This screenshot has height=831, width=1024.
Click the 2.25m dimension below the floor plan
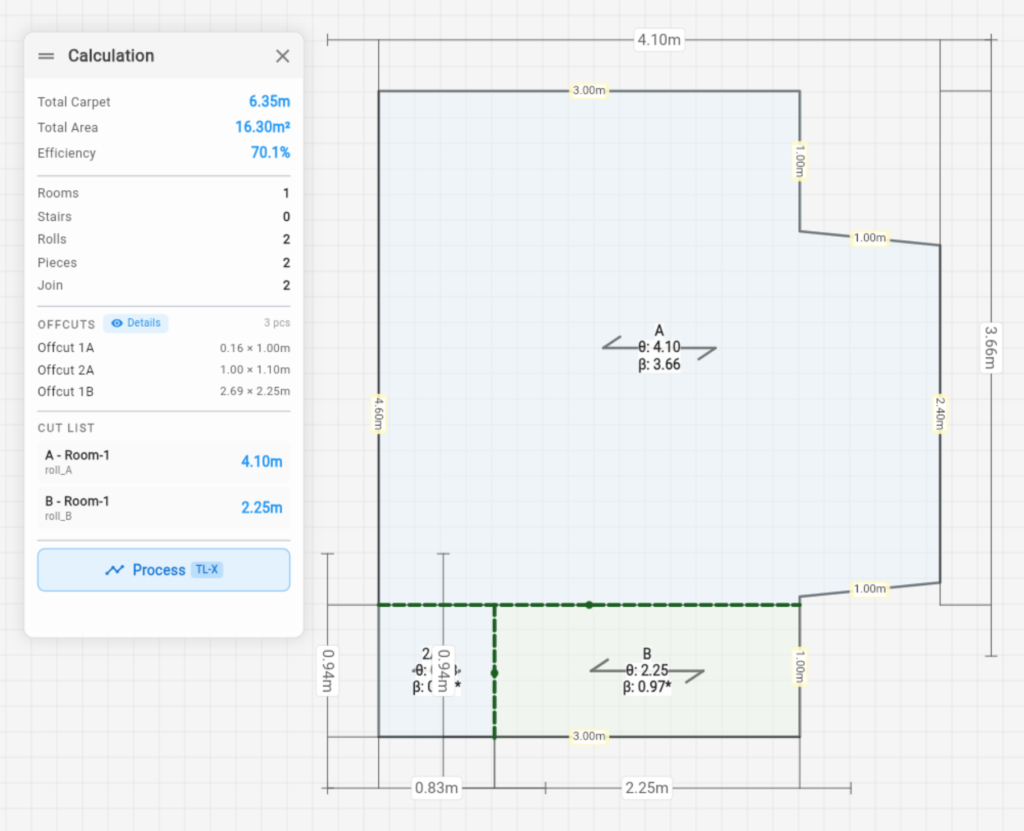tap(646, 788)
